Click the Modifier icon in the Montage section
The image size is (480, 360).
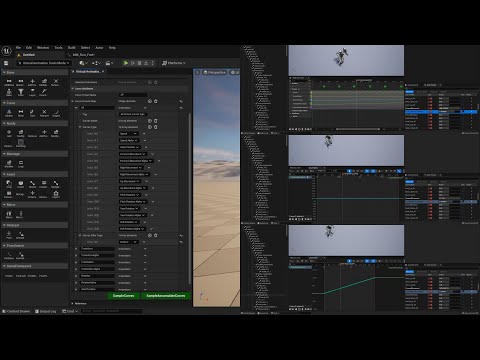(x=9, y=164)
